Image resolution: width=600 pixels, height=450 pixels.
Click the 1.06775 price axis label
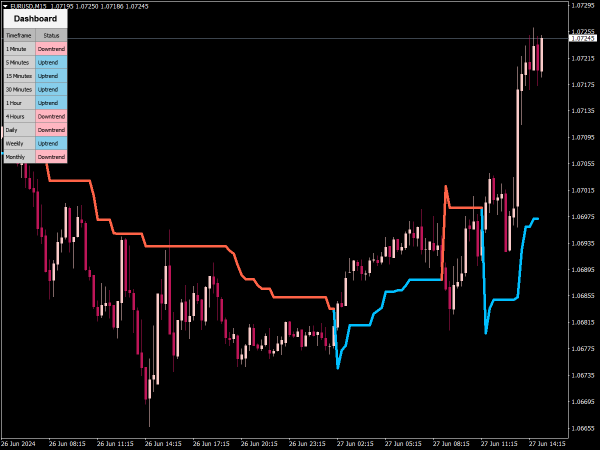[583, 349]
